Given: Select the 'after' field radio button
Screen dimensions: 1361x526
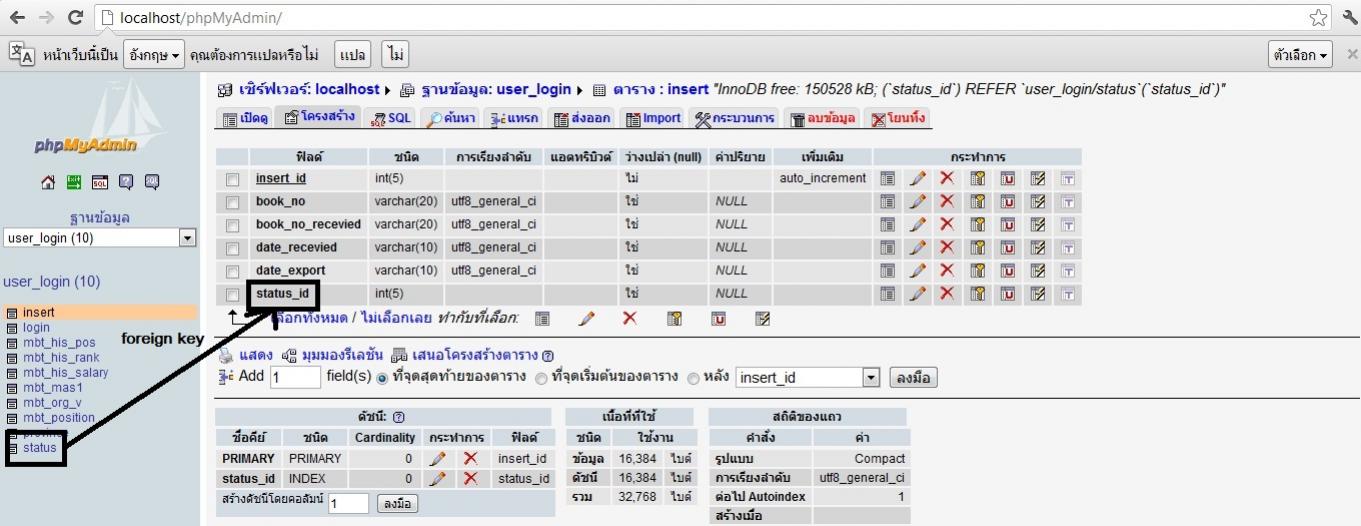Looking at the screenshot, I should click(x=694, y=378).
